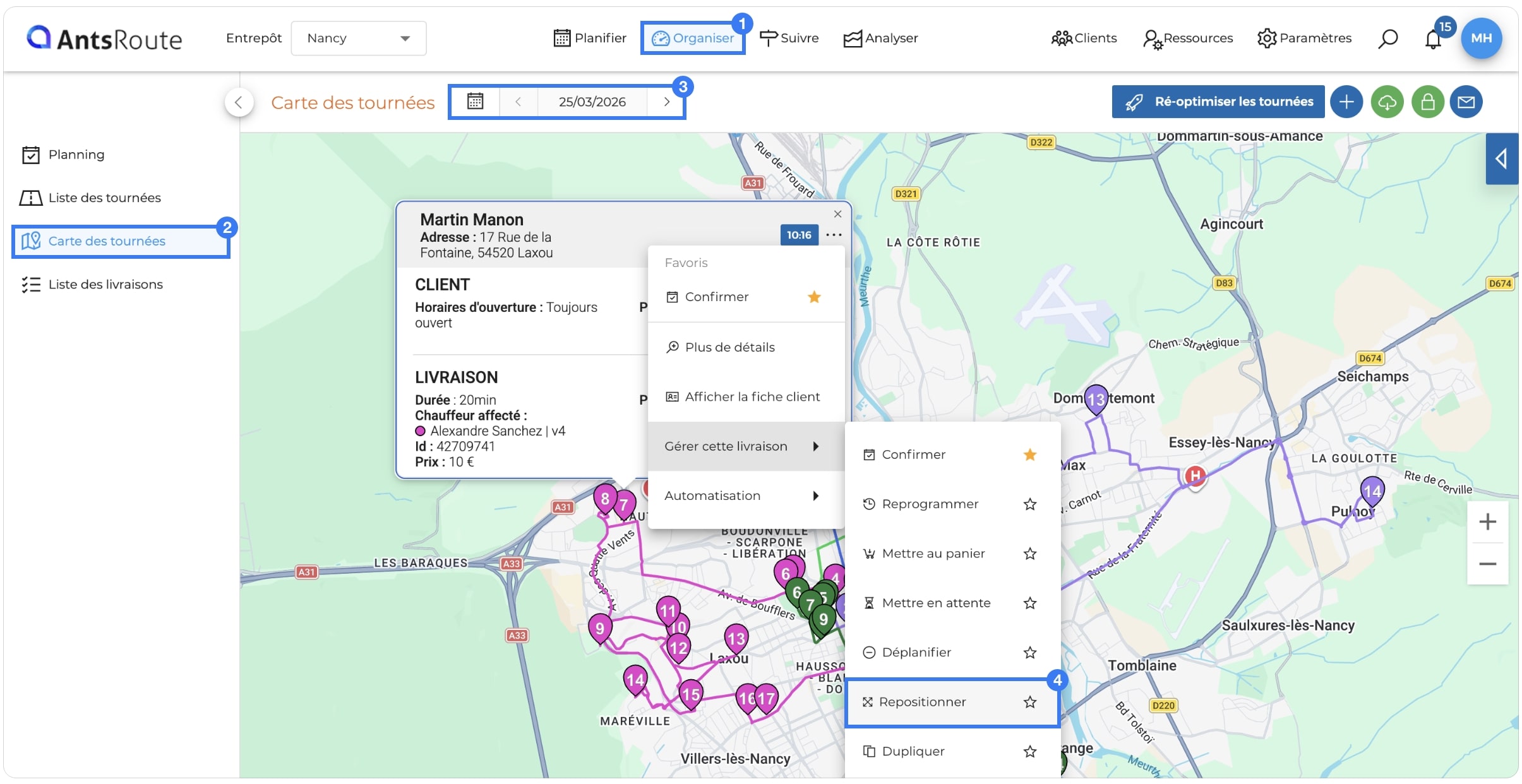
Task: Choose Plus de détails
Action: tap(746, 347)
